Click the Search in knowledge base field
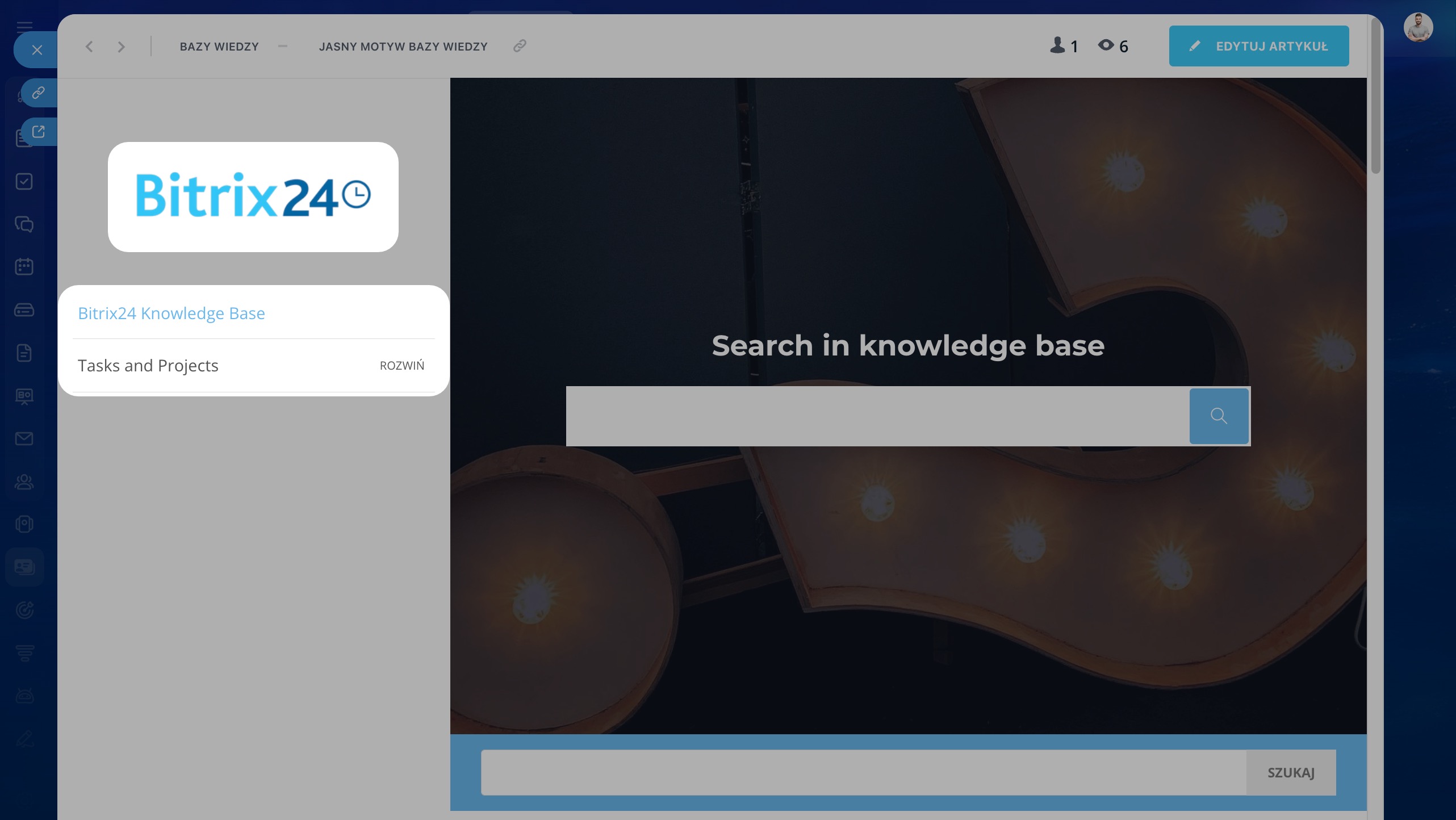This screenshot has height=820, width=1456. coord(877,416)
